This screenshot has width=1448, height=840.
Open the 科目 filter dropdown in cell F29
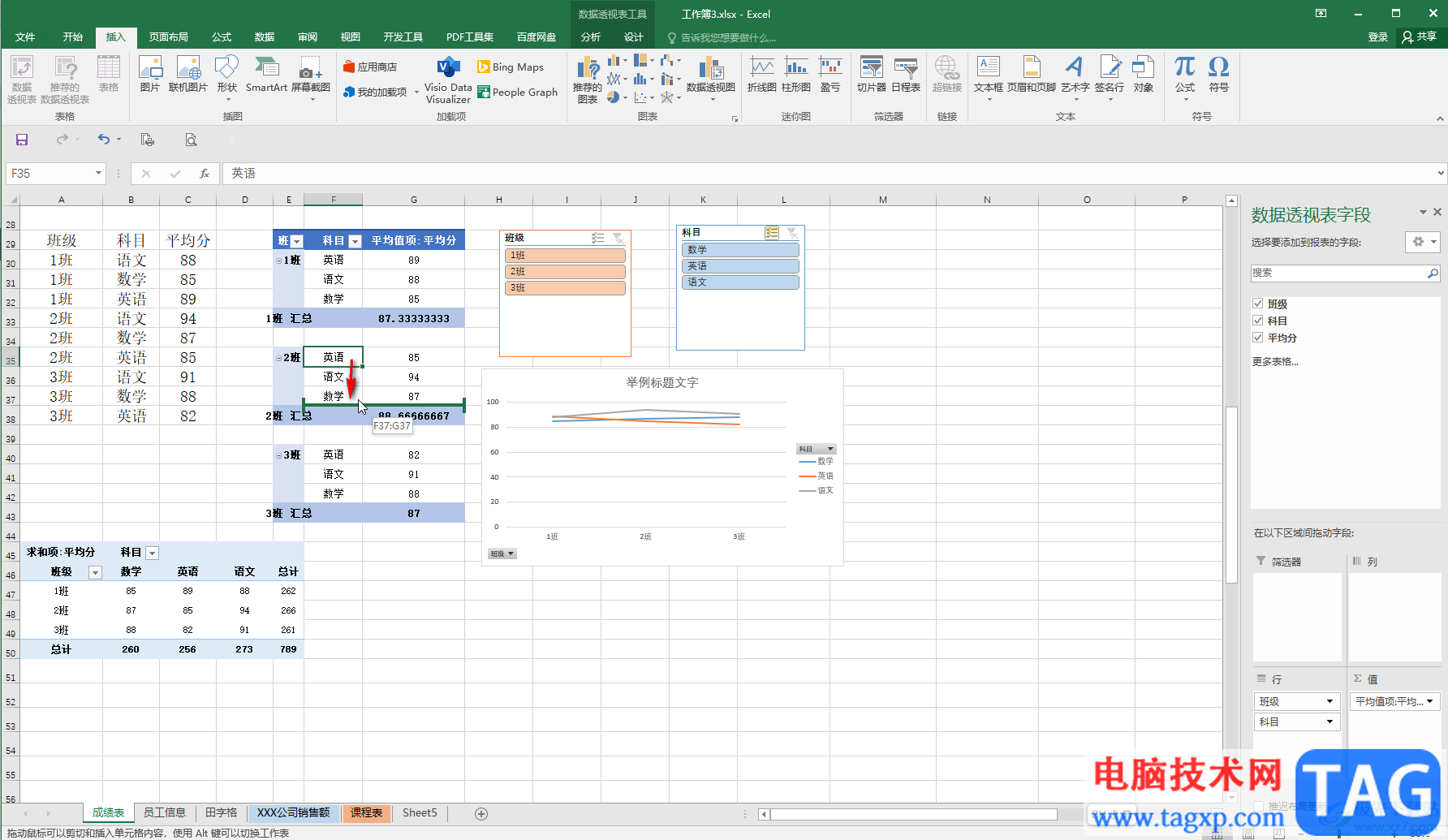point(355,241)
